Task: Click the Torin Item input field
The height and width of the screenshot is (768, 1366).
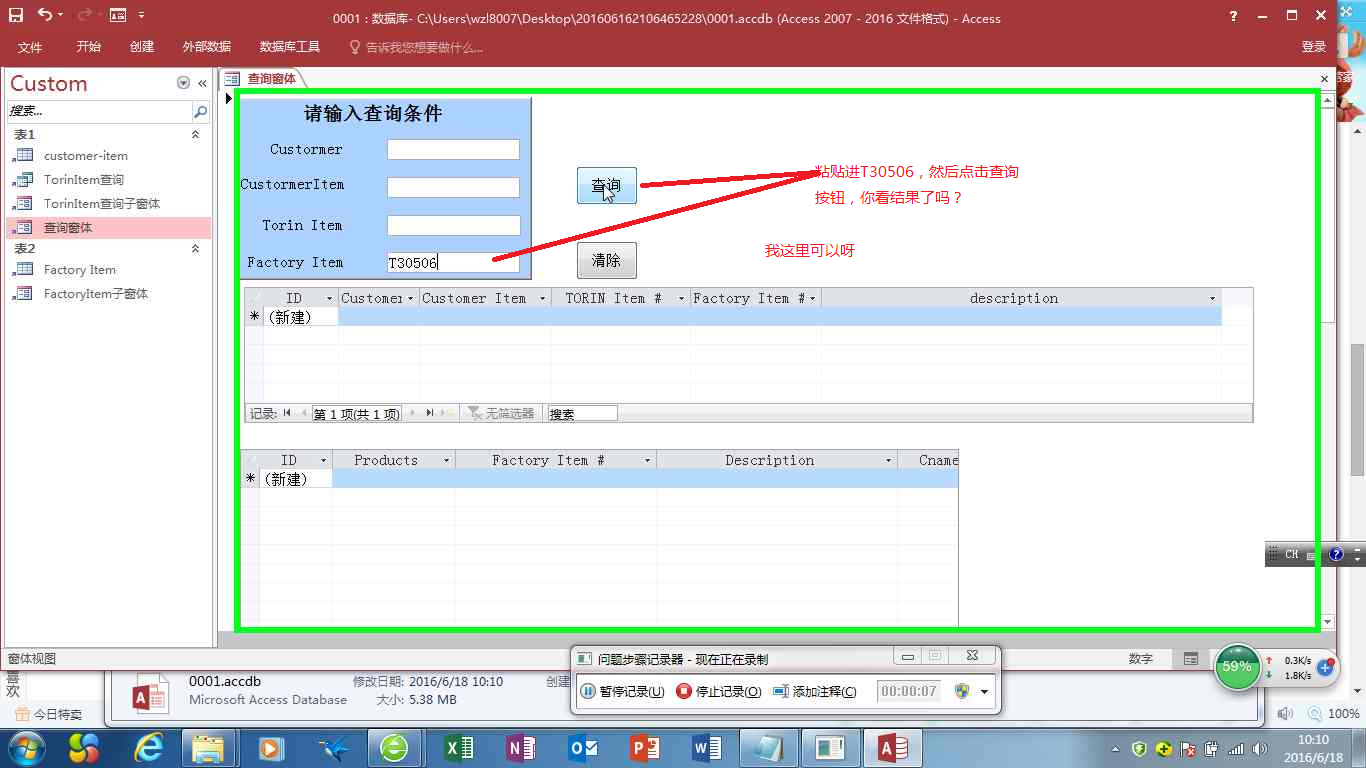Action: point(453,226)
